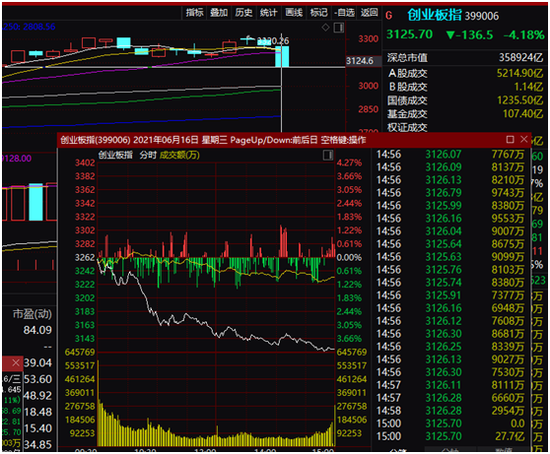Select the tick row with volume 8137万
550x454 pixels.
click(450, 167)
